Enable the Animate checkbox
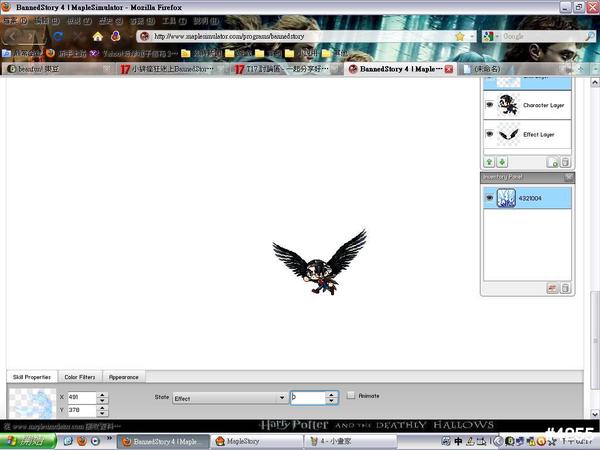The image size is (600, 450). tap(350, 396)
